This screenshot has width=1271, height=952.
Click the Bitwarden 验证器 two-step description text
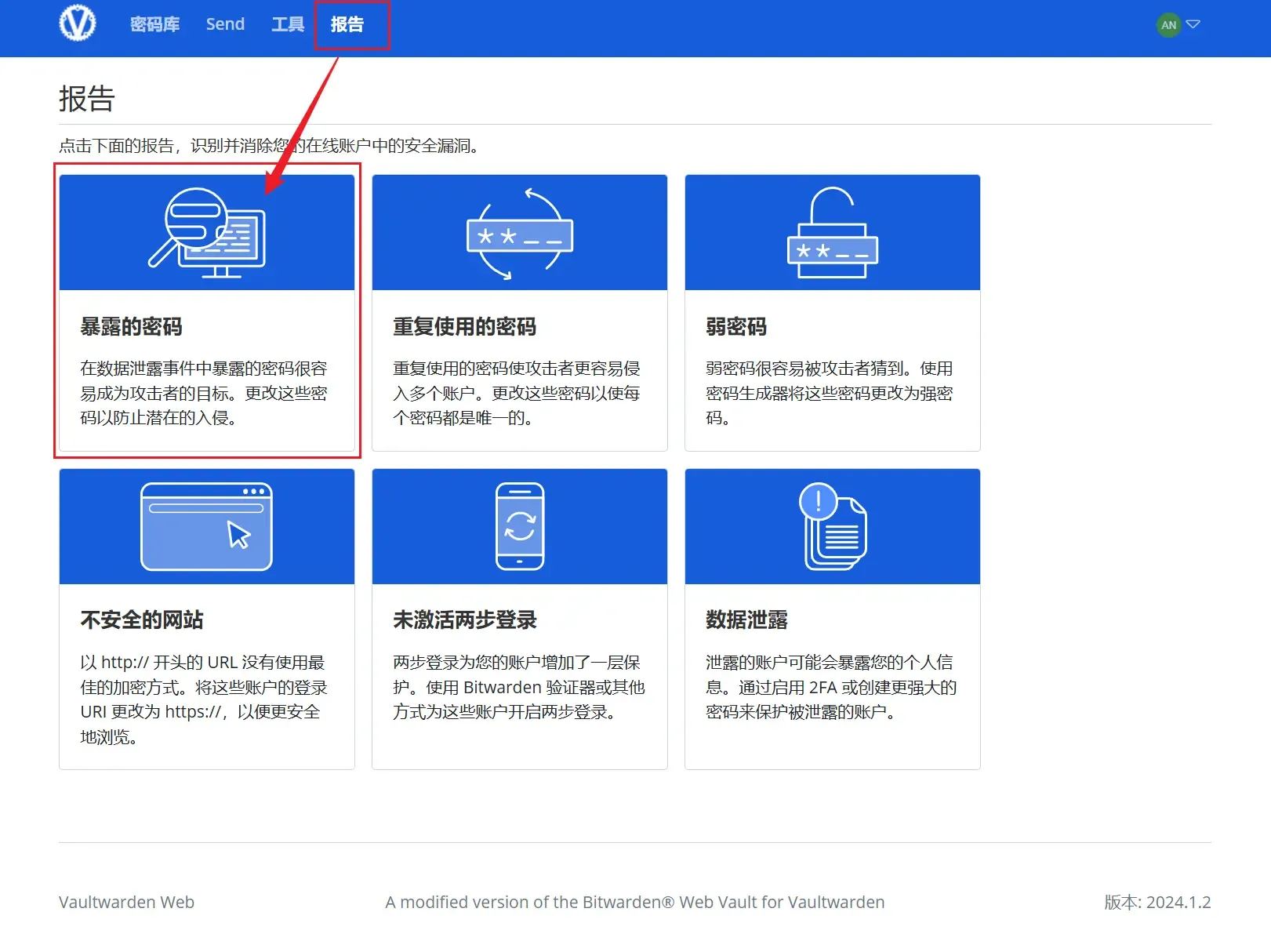[x=519, y=687]
